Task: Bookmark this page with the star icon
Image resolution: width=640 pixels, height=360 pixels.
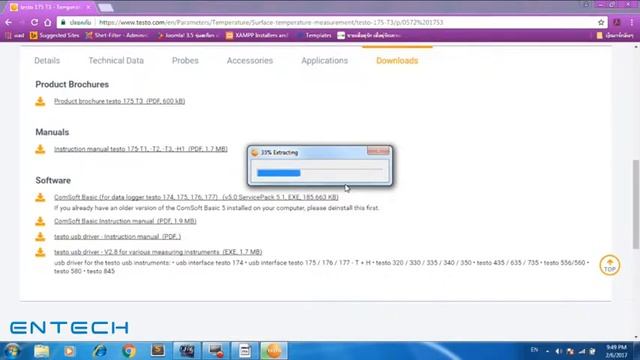Action: pos(601,22)
